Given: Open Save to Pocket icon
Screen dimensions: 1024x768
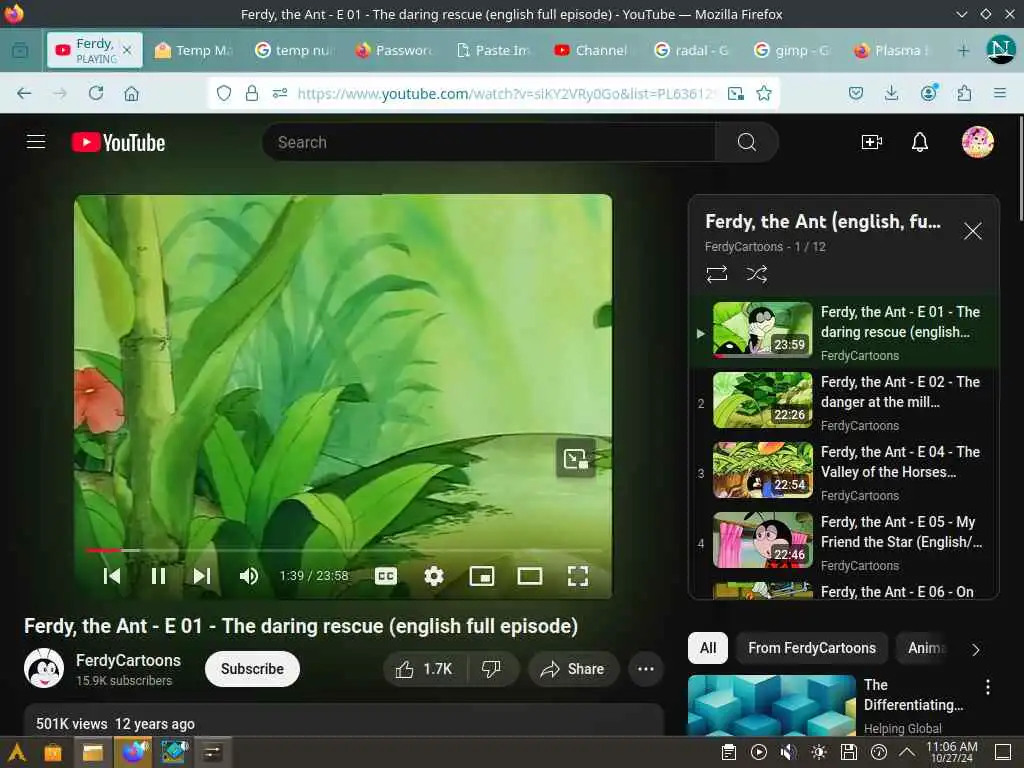Looking at the screenshot, I should [856, 93].
